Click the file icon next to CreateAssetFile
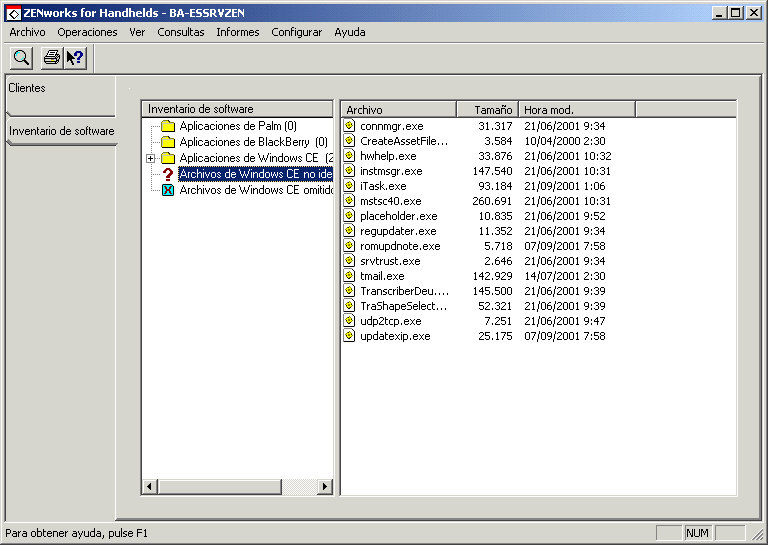 (349, 141)
